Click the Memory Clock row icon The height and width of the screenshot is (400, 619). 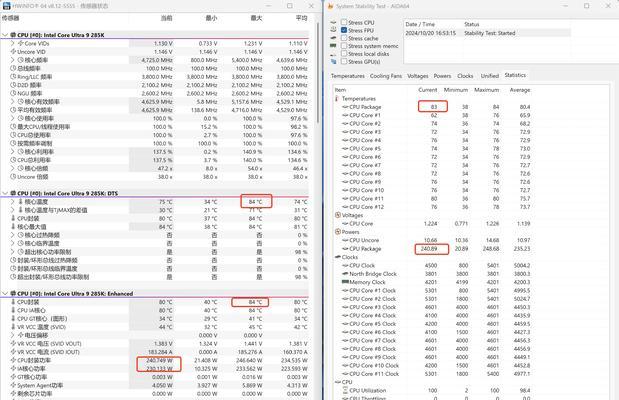pyautogui.click(x=345, y=282)
